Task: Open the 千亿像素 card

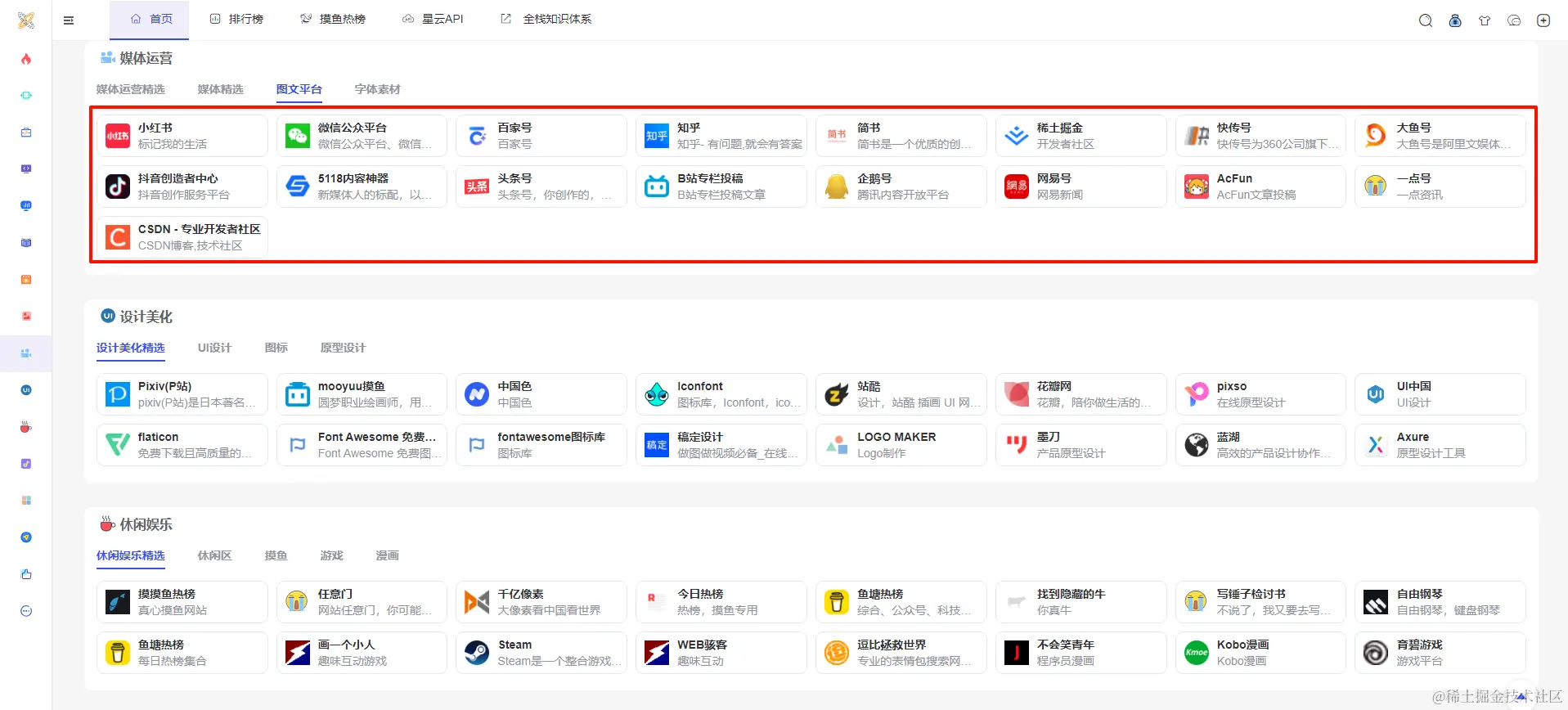Action: (x=541, y=602)
